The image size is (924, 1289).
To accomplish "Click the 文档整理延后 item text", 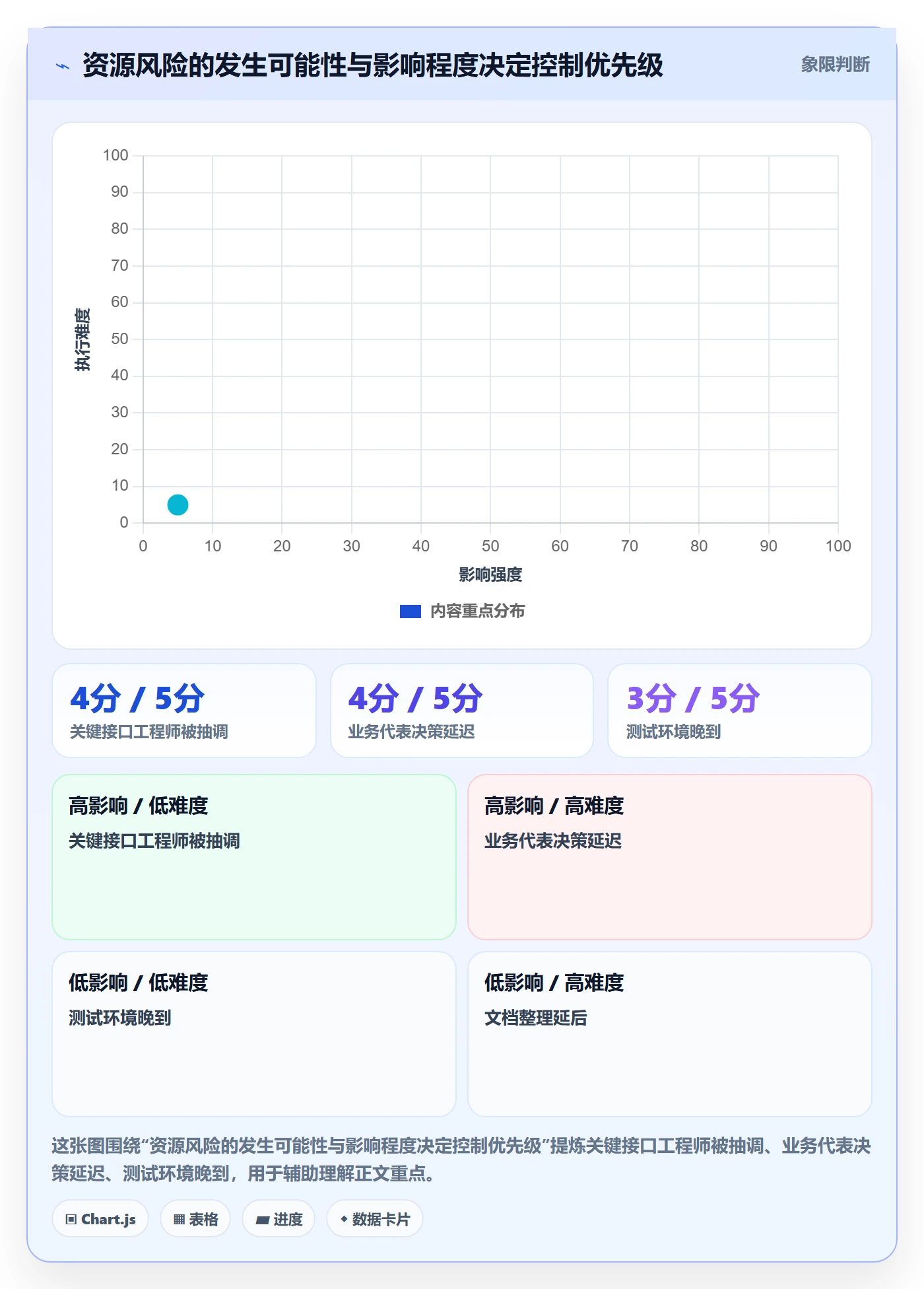I will [x=535, y=1018].
